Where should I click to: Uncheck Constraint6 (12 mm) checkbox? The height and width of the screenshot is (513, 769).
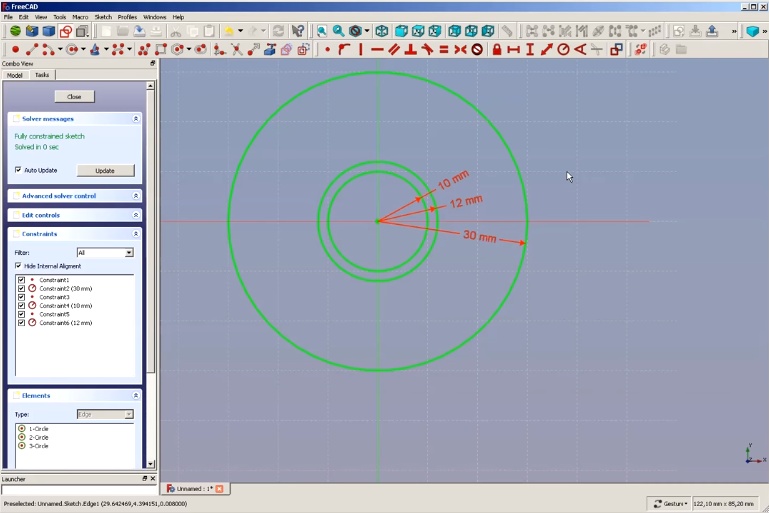pos(21,323)
